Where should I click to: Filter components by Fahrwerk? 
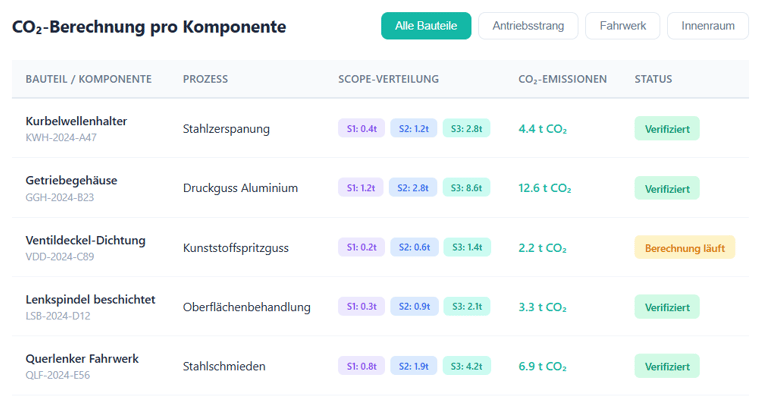tap(622, 26)
